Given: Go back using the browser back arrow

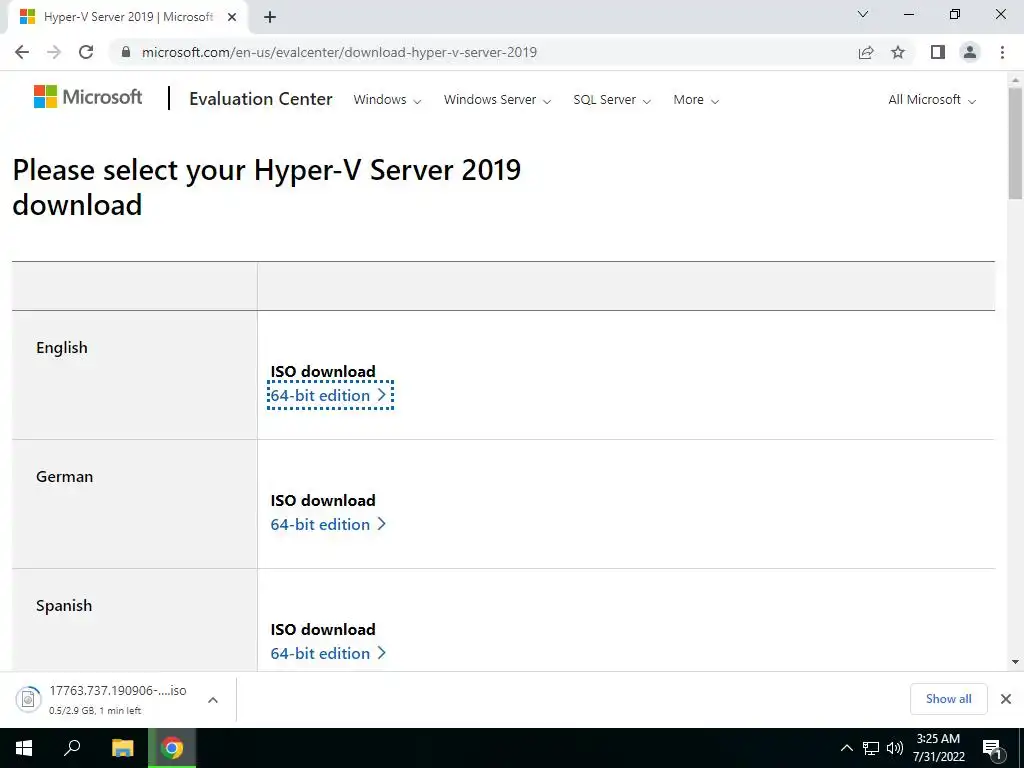Looking at the screenshot, I should pos(22,52).
